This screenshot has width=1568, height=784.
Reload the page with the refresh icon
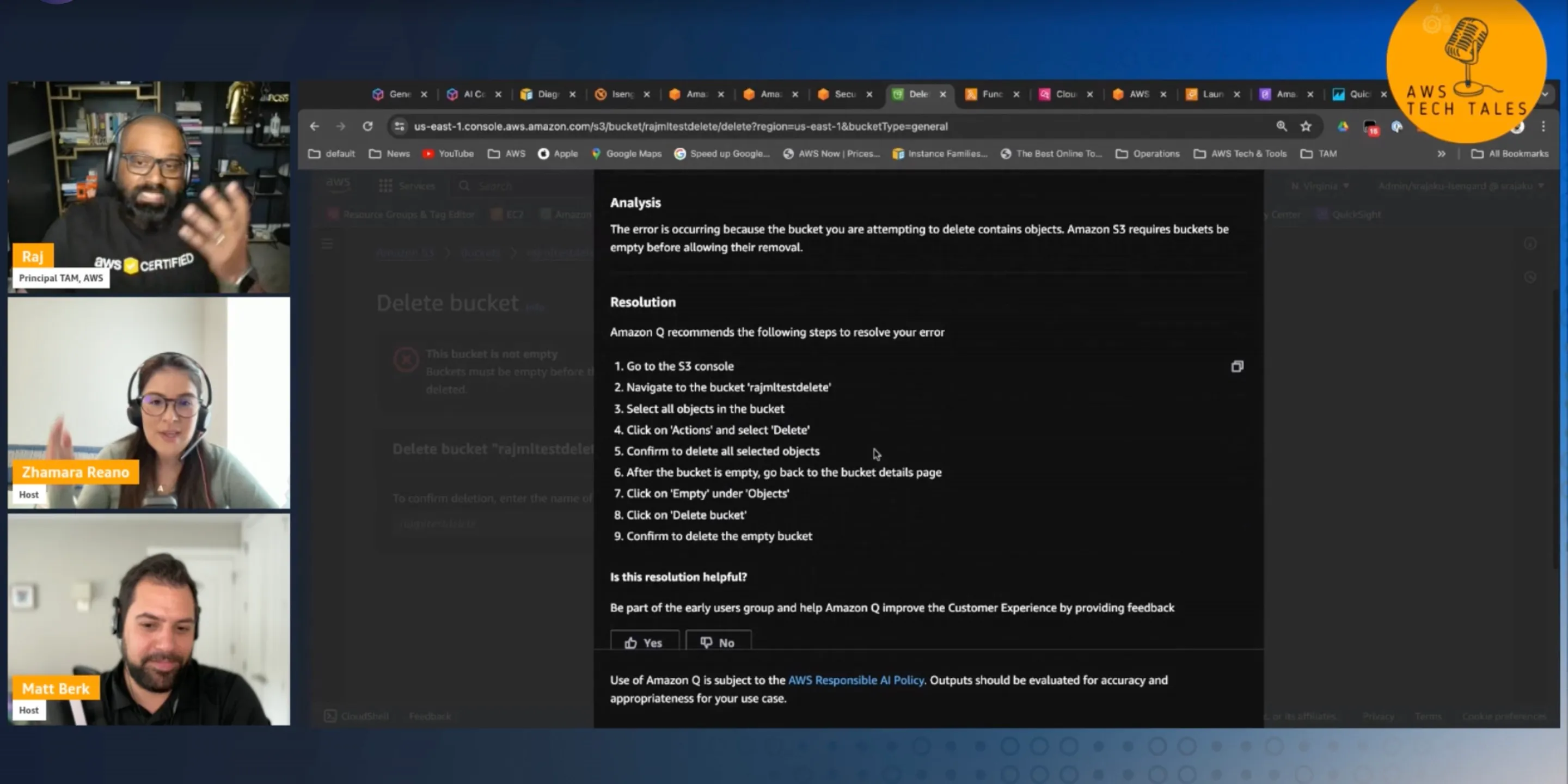coord(367,126)
